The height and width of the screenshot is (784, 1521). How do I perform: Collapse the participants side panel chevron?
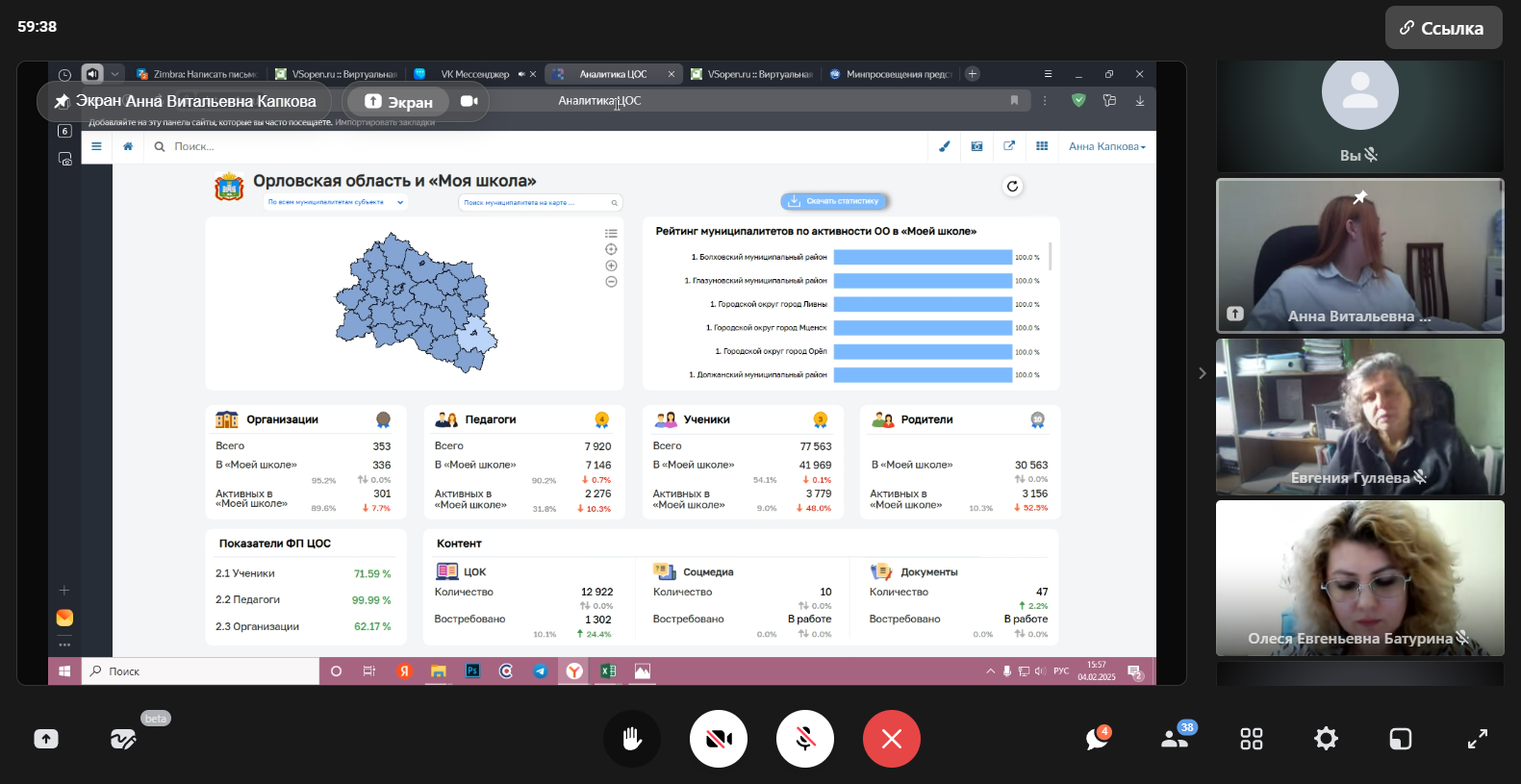tap(1202, 373)
